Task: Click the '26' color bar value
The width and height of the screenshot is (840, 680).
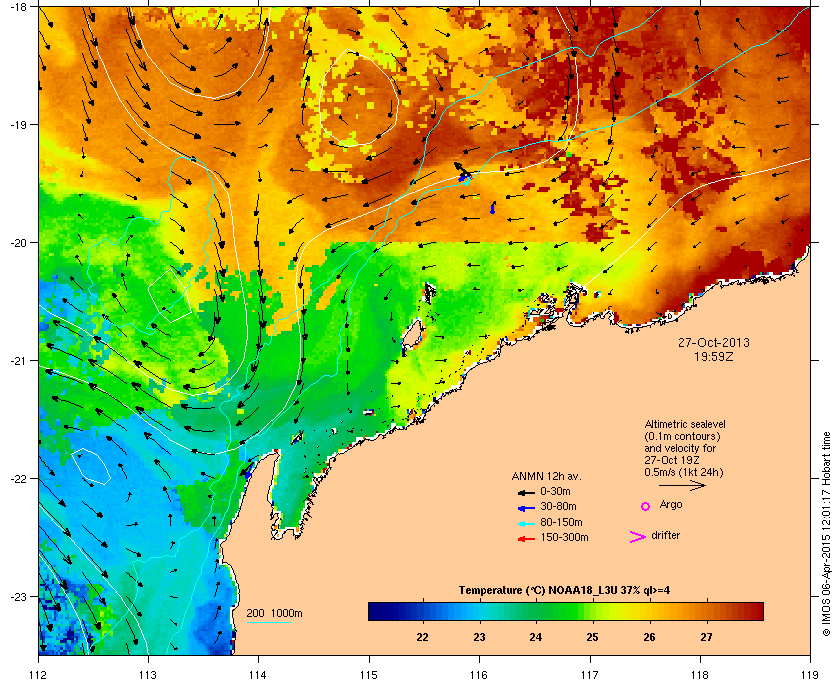Action: click(649, 637)
